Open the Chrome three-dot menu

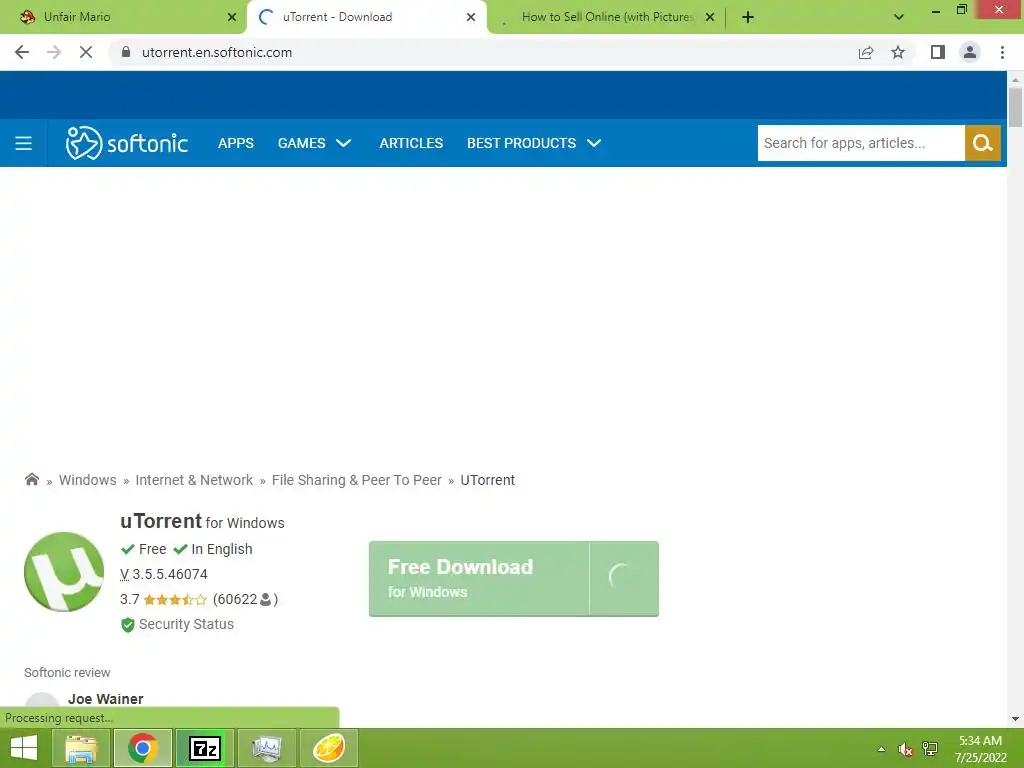[x=1002, y=52]
